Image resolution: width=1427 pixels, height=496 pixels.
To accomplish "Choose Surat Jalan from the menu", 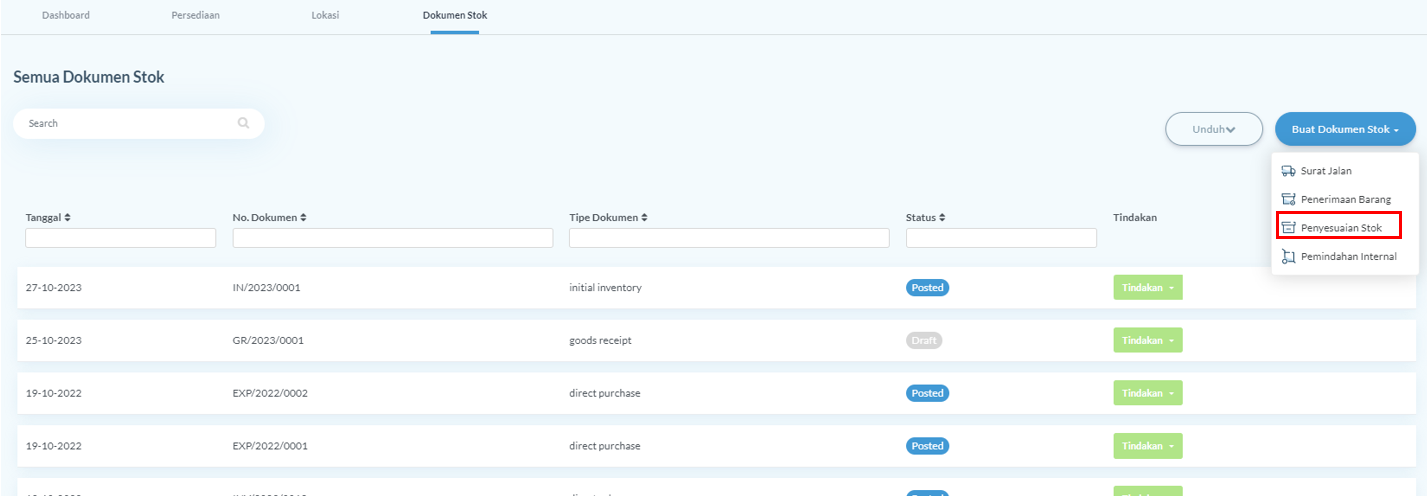I will click(1345, 171).
